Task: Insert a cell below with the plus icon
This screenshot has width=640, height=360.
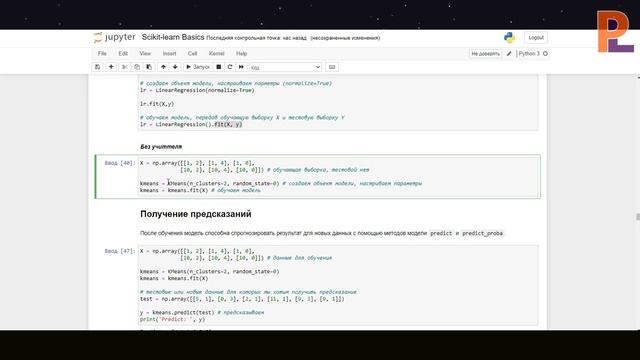Action: click(x=111, y=67)
